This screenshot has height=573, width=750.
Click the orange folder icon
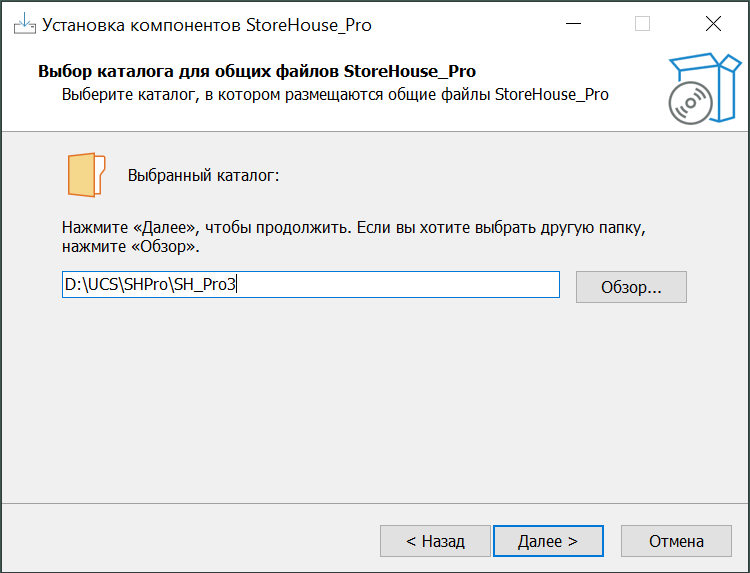(x=86, y=175)
